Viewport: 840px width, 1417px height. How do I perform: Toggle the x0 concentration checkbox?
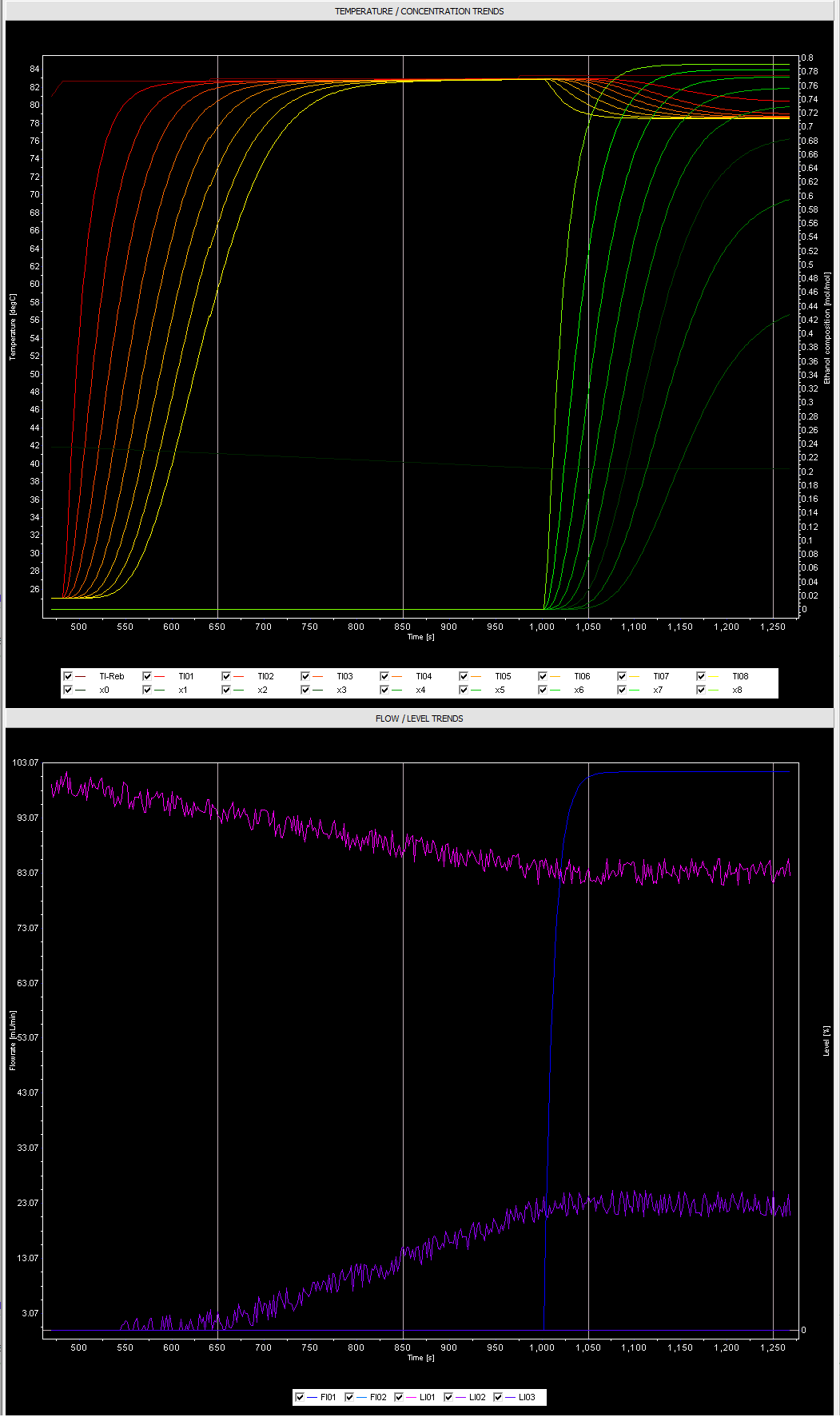(68, 690)
